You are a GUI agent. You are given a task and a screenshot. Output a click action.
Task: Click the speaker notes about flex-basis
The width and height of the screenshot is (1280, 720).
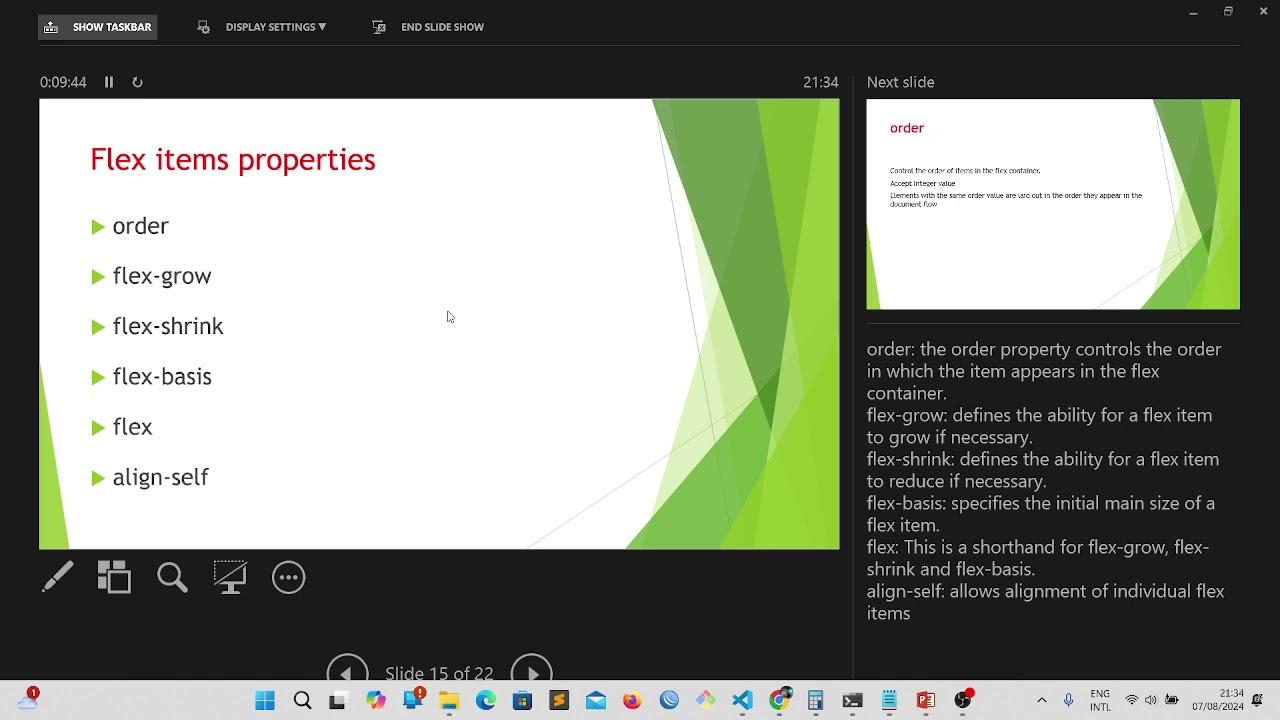point(1041,514)
